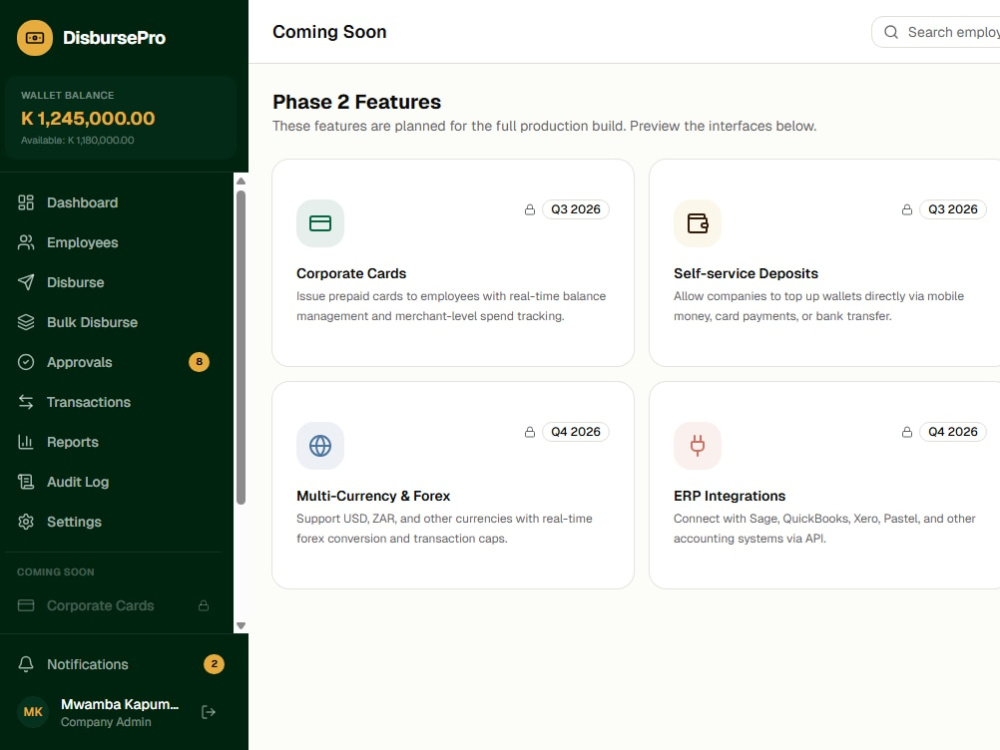1000x750 pixels.
Task: Click the Approvals badge showing 8
Action: [199, 362]
